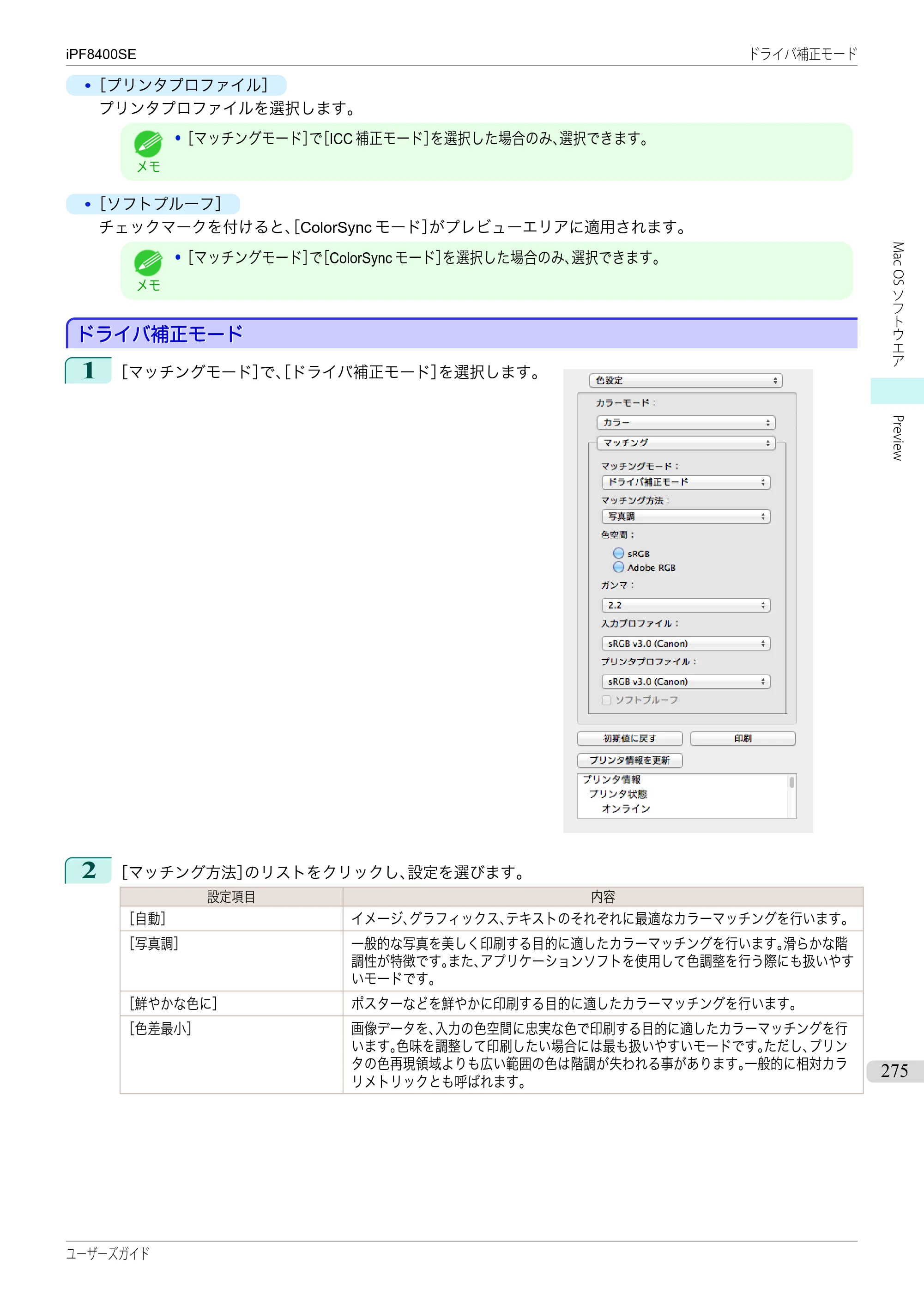Screen dimensions: 924x1307
Task: Click the [自動] table cell
Action: [231, 918]
